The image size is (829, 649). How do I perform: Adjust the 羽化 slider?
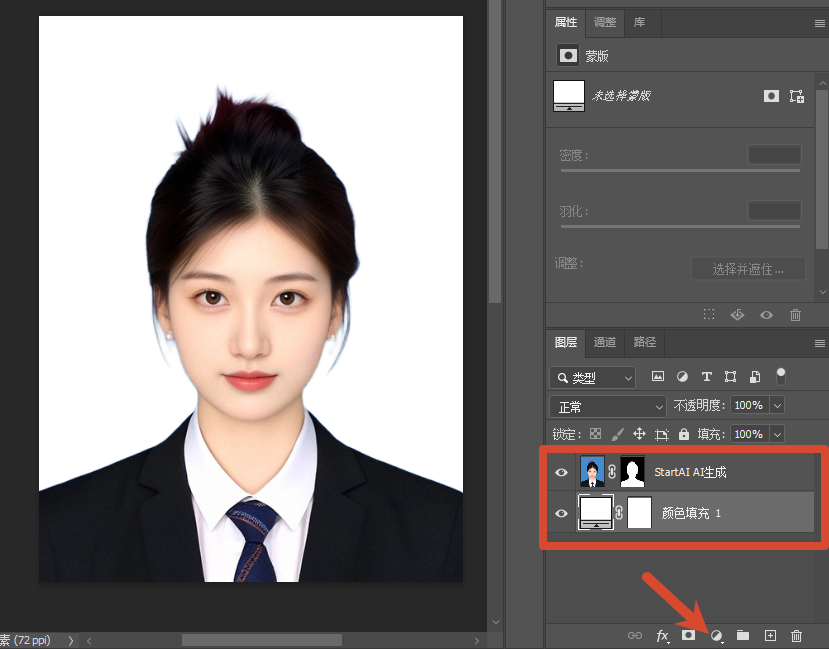(680, 226)
